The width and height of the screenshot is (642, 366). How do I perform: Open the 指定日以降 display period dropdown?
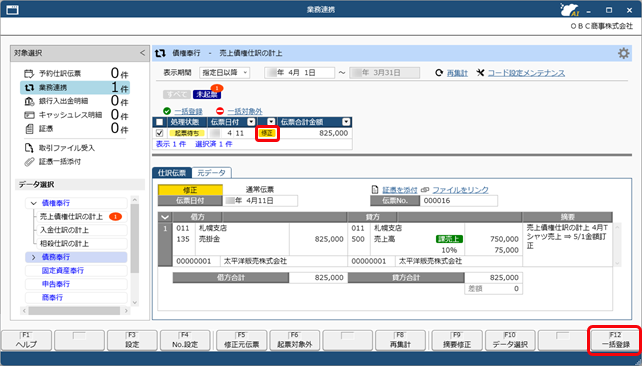pos(224,73)
